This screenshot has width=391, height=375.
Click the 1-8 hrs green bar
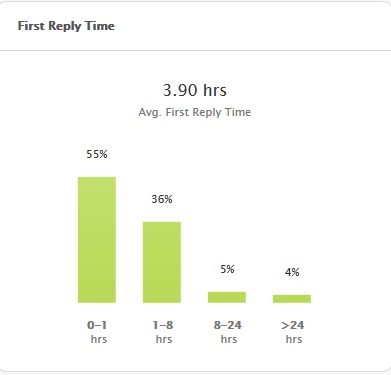pos(162,262)
